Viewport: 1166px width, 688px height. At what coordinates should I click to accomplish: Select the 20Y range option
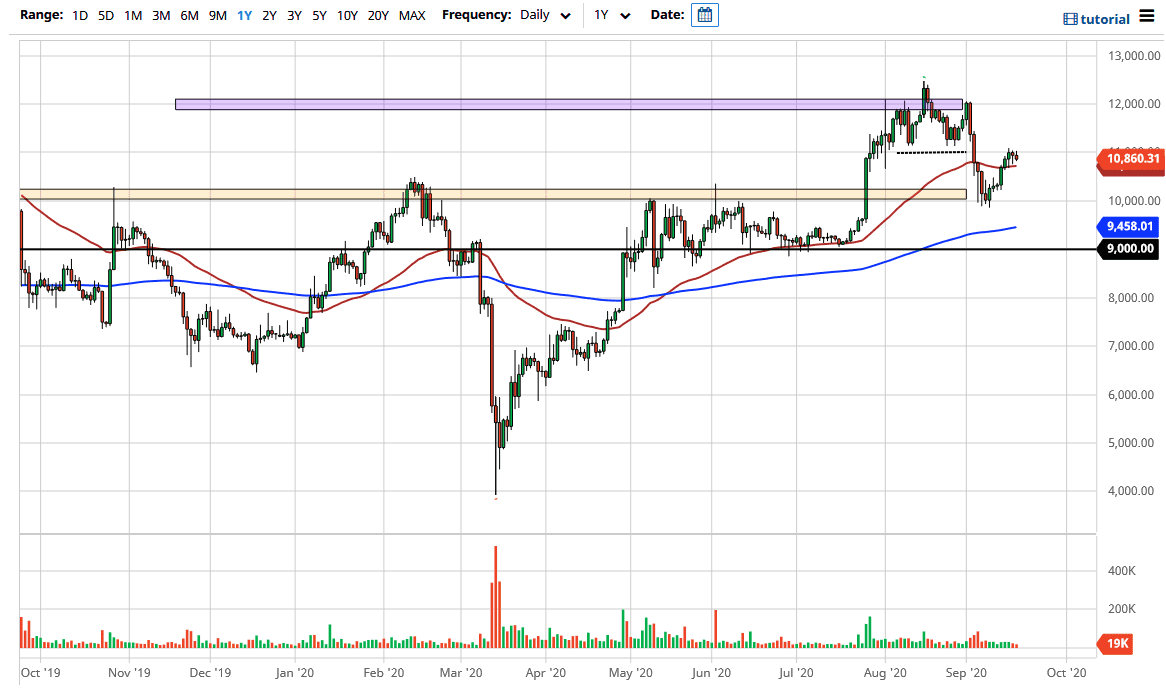pos(378,15)
